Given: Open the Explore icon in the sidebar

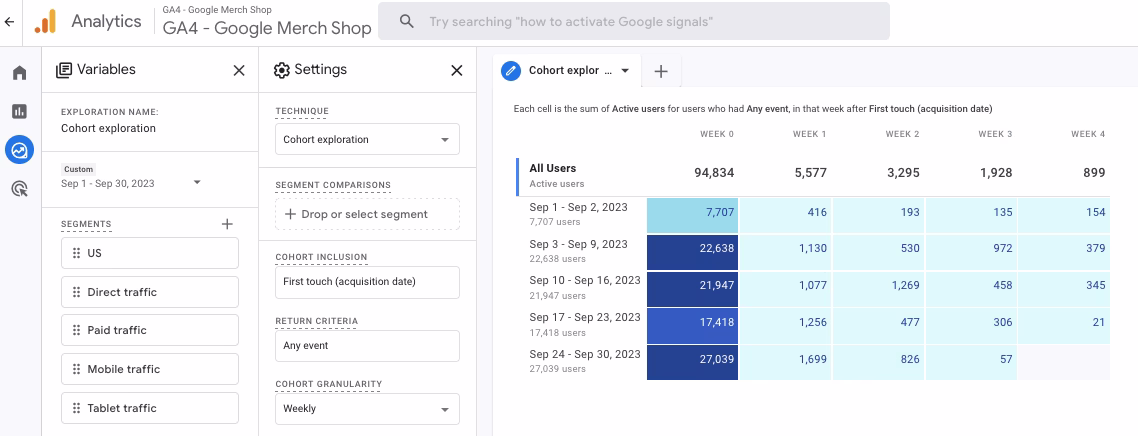Looking at the screenshot, I should click(x=20, y=150).
